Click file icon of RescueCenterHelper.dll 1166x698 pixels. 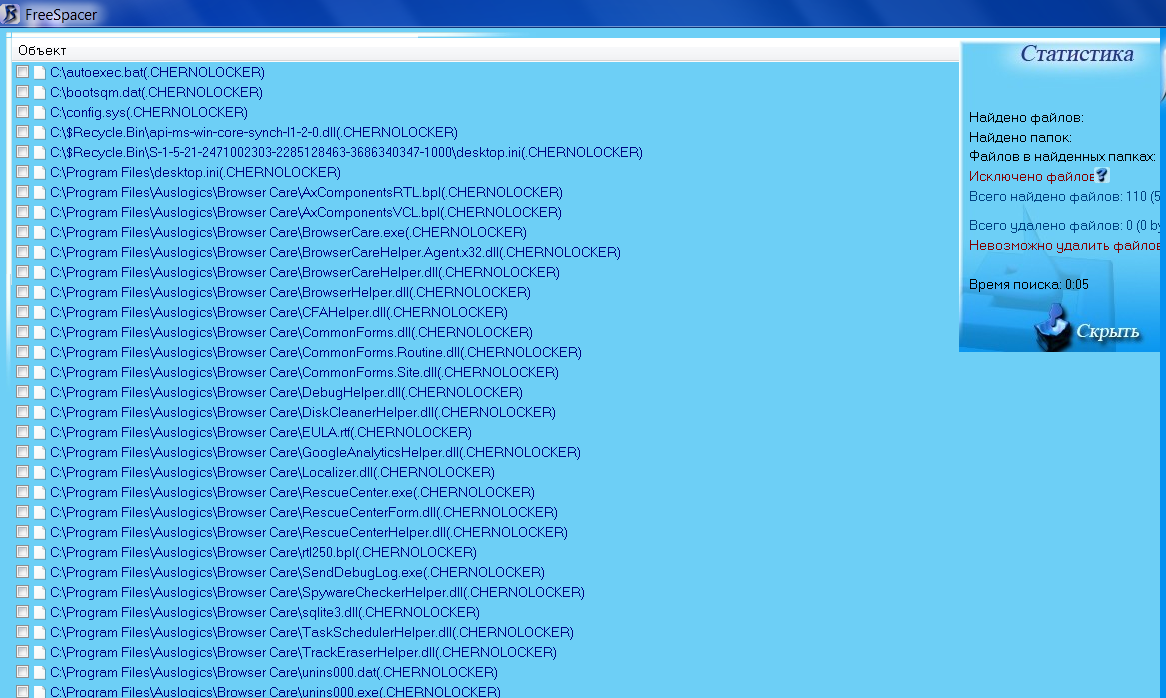tap(39, 533)
